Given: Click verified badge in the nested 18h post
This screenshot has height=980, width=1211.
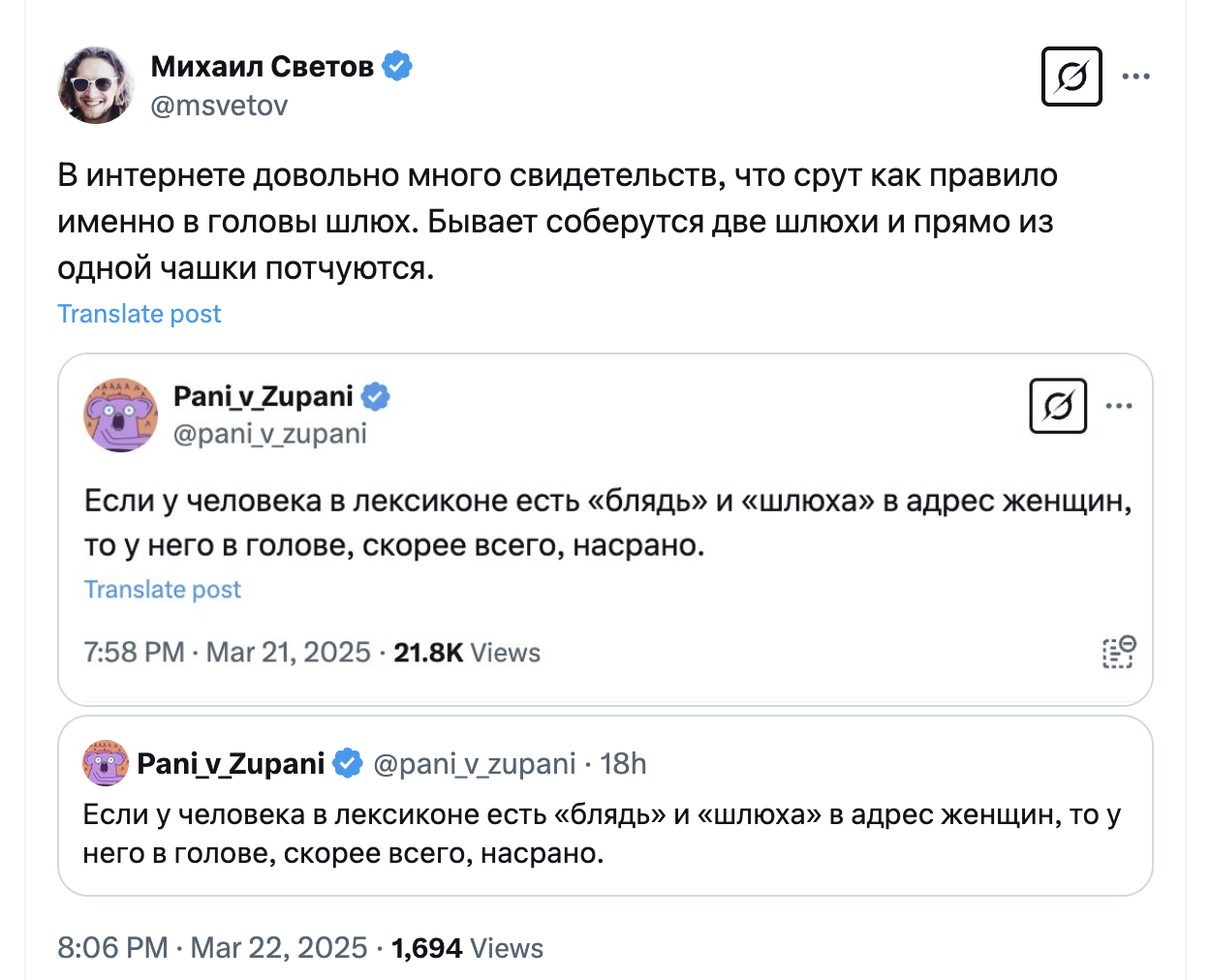Looking at the screenshot, I should click(x=348, y=763).
